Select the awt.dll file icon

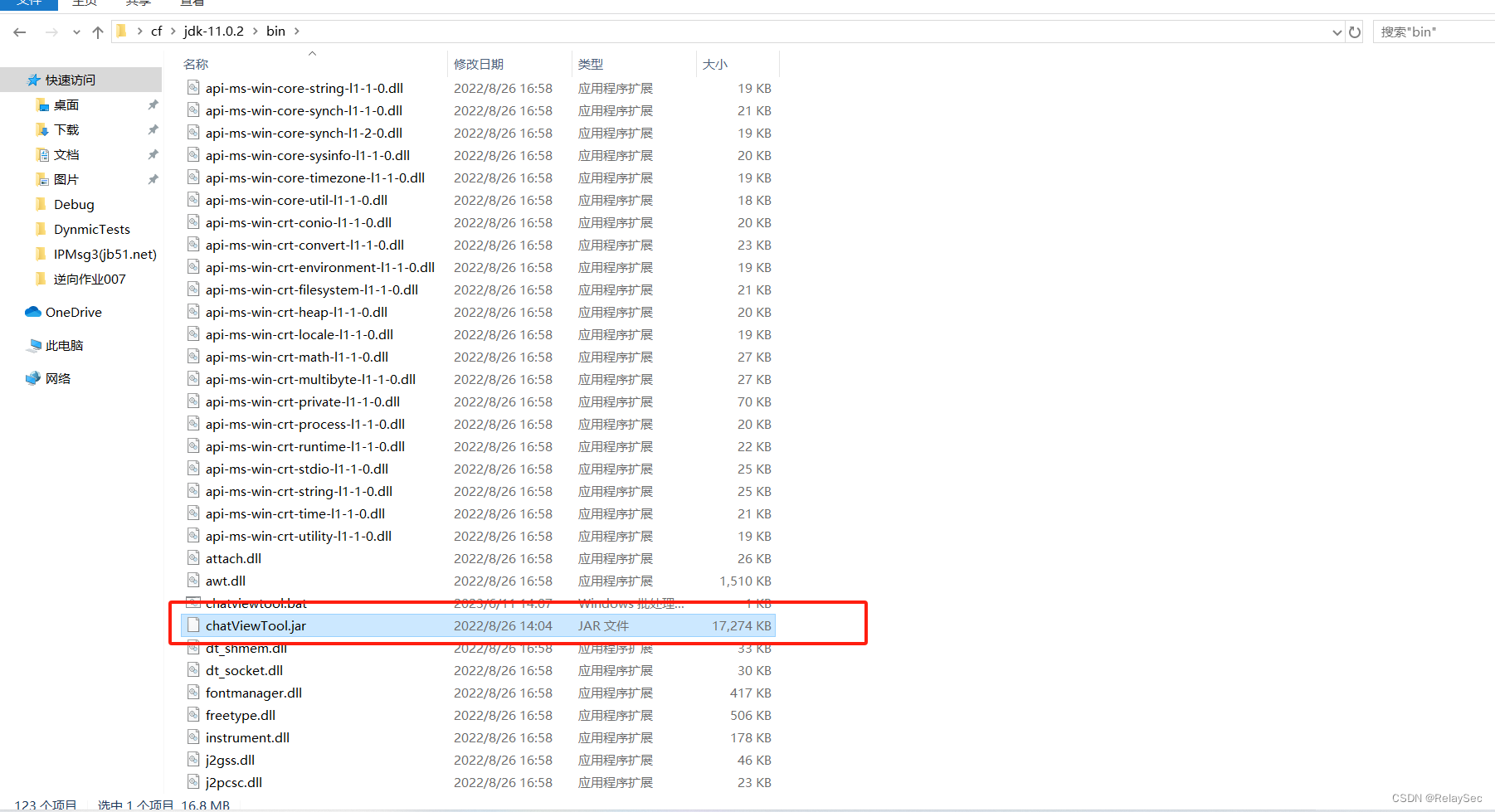(x=193, y=581)
